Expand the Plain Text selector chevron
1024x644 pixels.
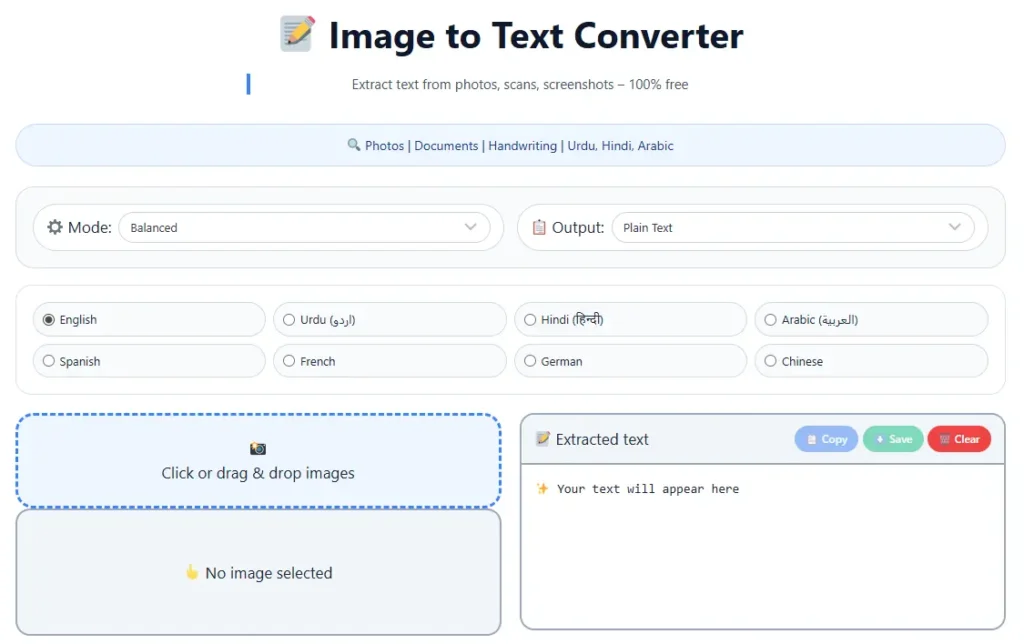[x=957, y=227]
